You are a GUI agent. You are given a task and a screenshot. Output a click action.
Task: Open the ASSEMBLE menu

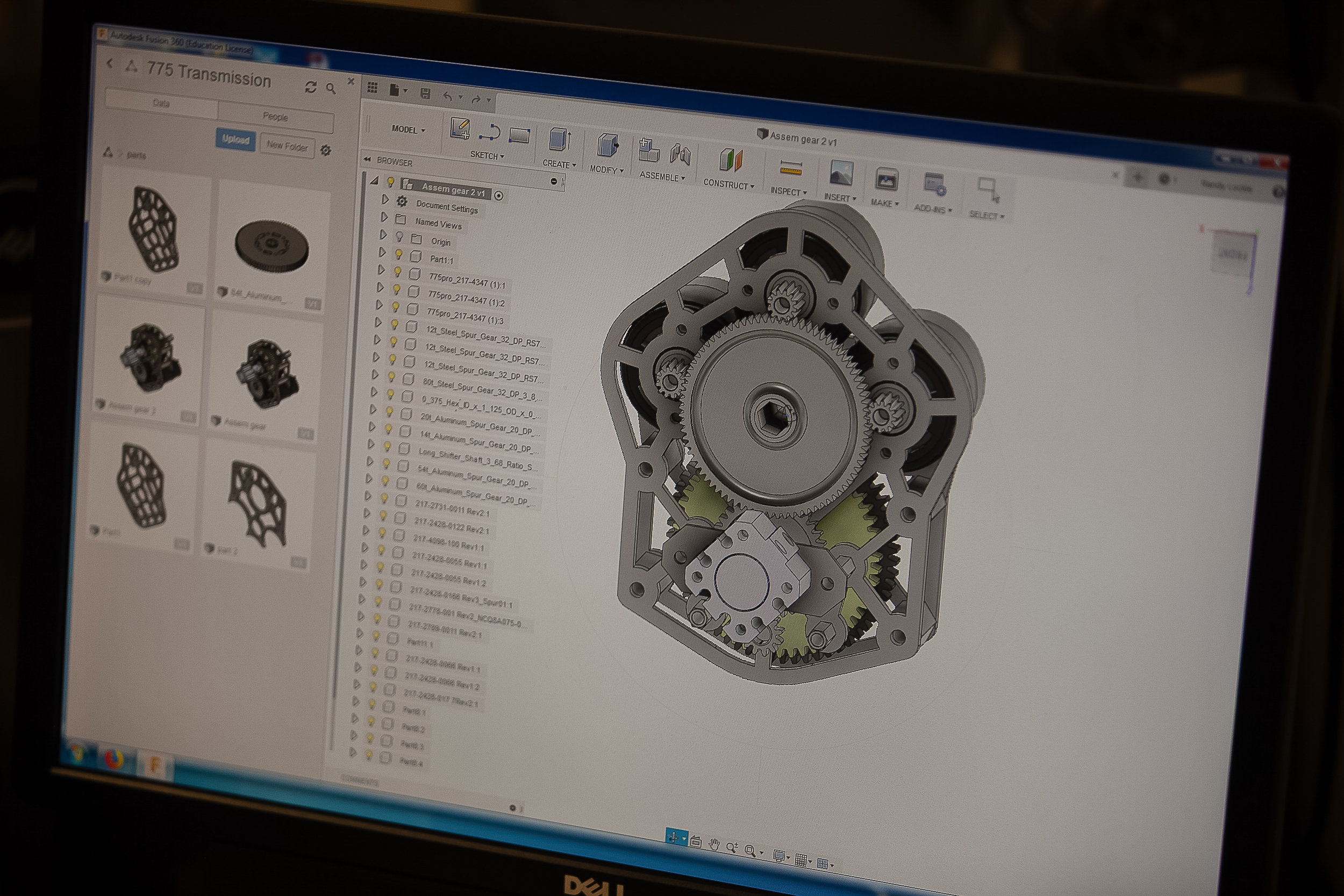pos(662,177)
